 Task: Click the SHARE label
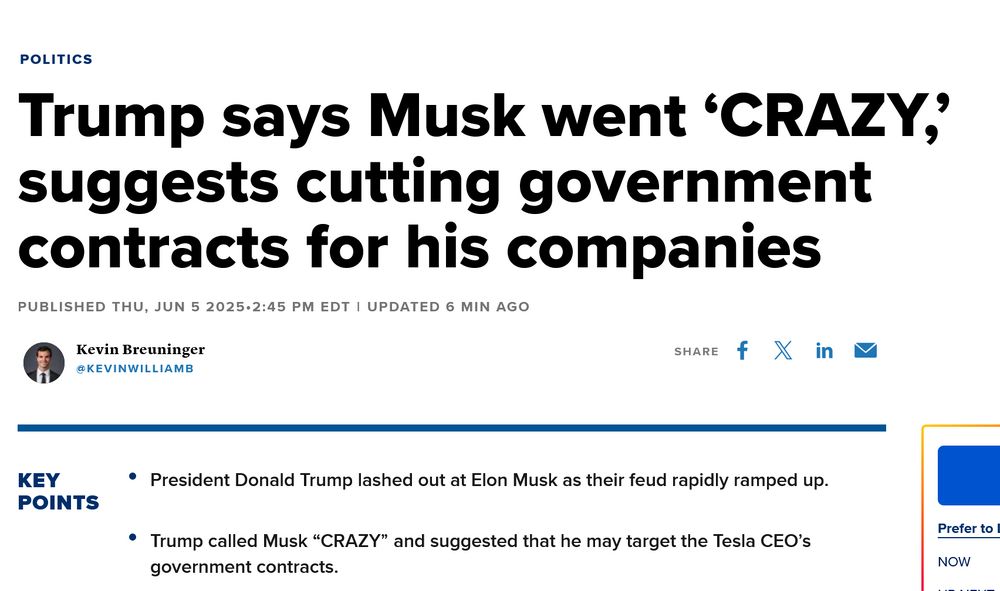pyautogui.click(x=696, y=351)
